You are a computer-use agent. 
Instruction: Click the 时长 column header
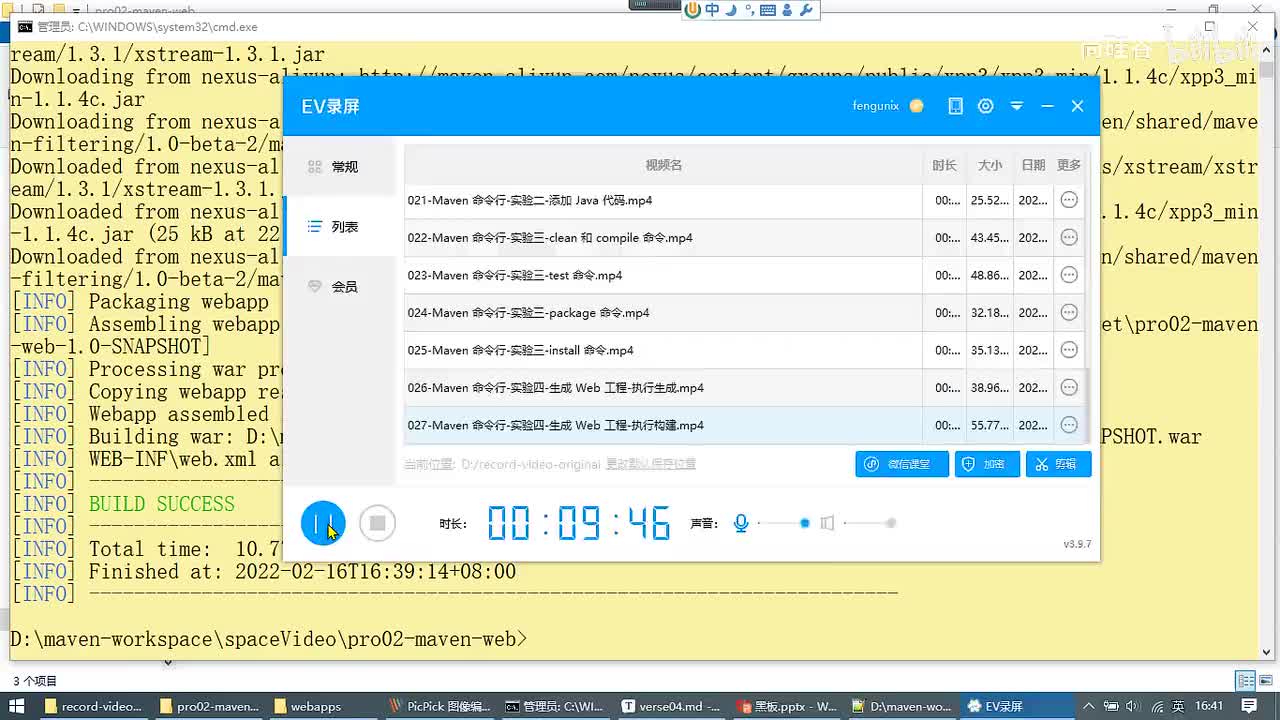(x=944, y=165)
